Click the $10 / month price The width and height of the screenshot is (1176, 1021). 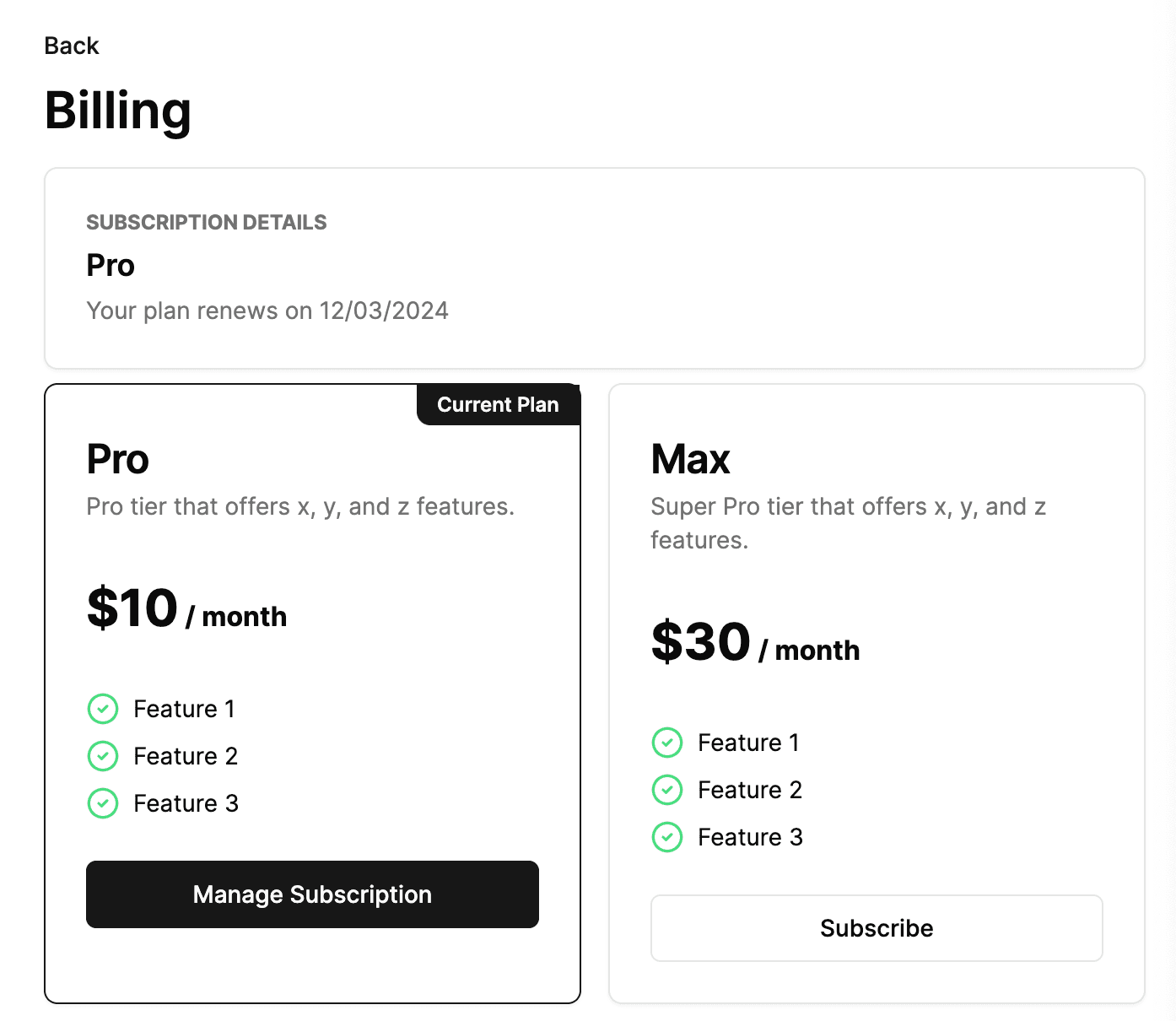(x=186, y=609)
